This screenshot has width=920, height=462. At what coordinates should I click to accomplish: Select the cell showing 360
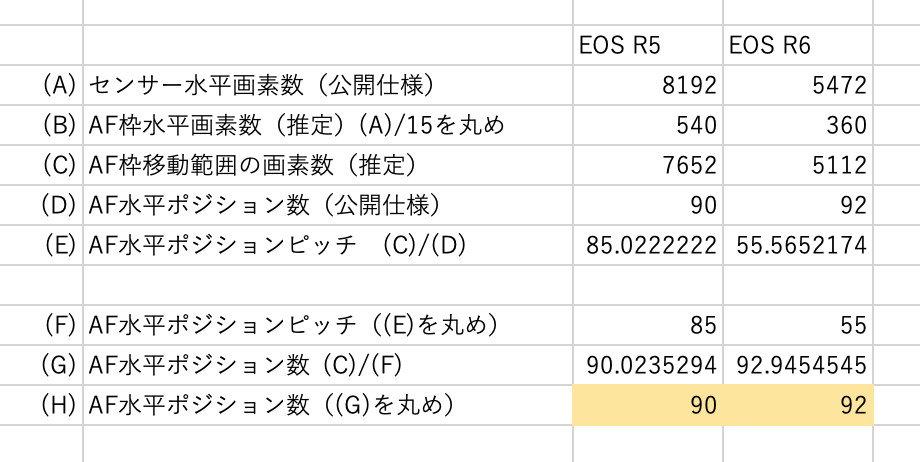tap(797, 126)
